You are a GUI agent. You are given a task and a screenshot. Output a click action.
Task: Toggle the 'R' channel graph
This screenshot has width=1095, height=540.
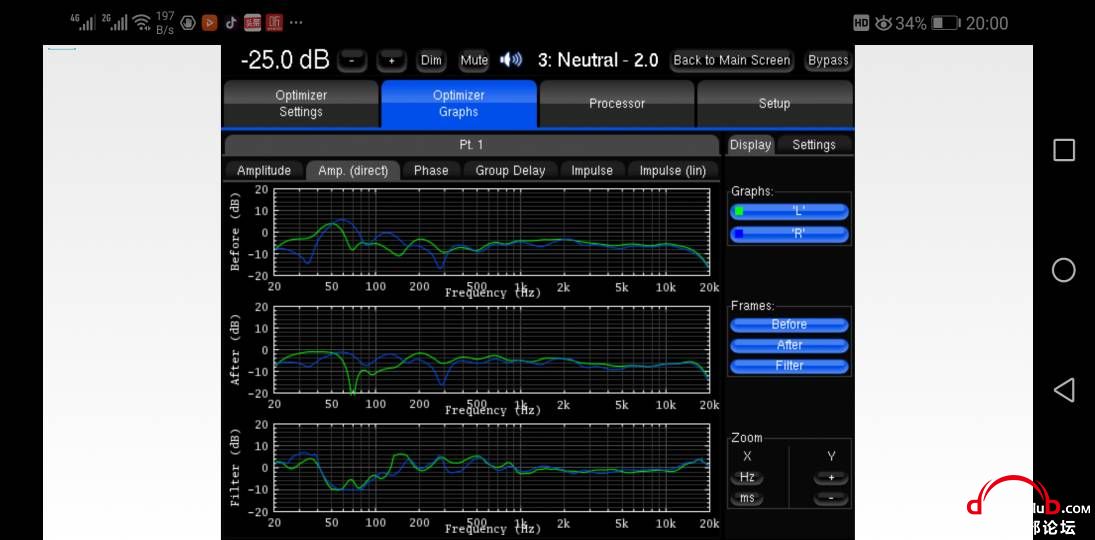[789, 234]
